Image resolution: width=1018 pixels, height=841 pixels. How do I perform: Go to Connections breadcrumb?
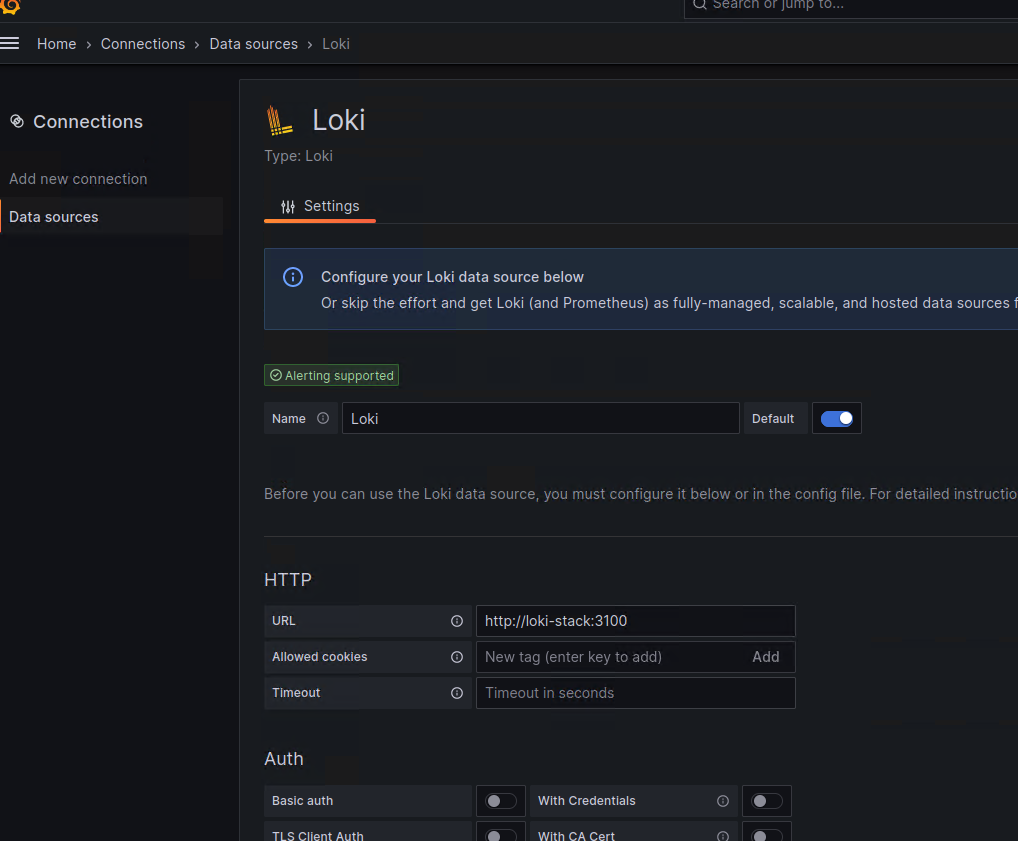[143, 44]
